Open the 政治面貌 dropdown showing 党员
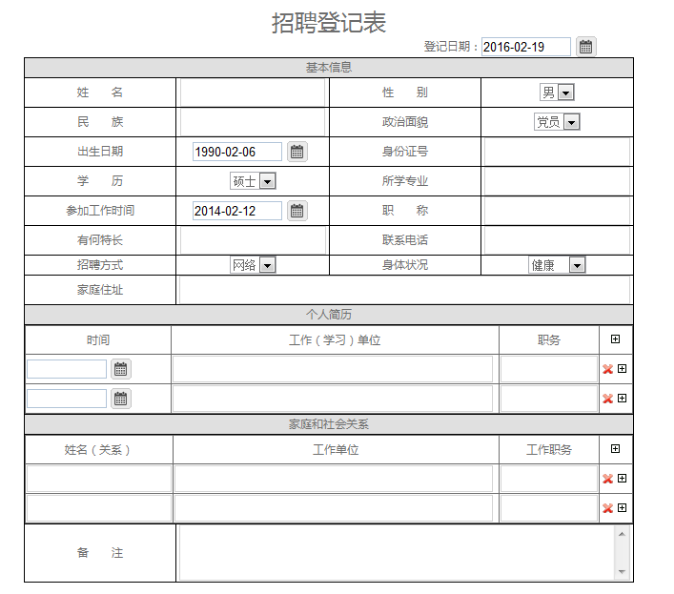The width and height of the screenshot is (674, 594). [557, 122]
